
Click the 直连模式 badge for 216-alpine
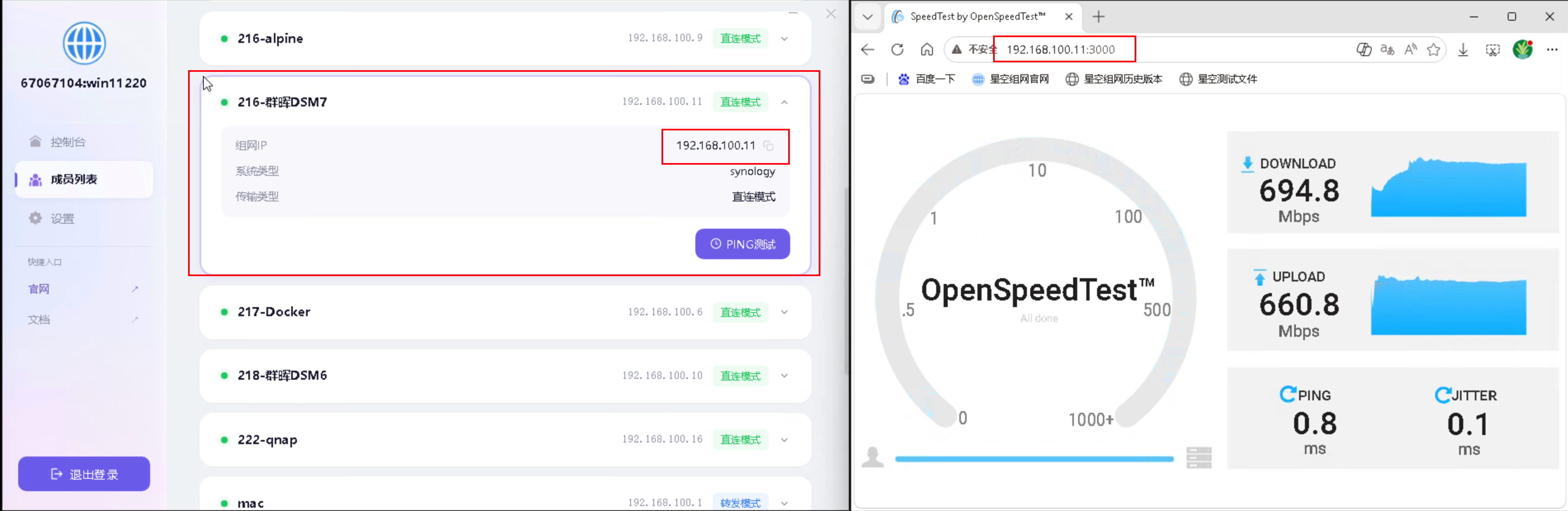[740, 39]
